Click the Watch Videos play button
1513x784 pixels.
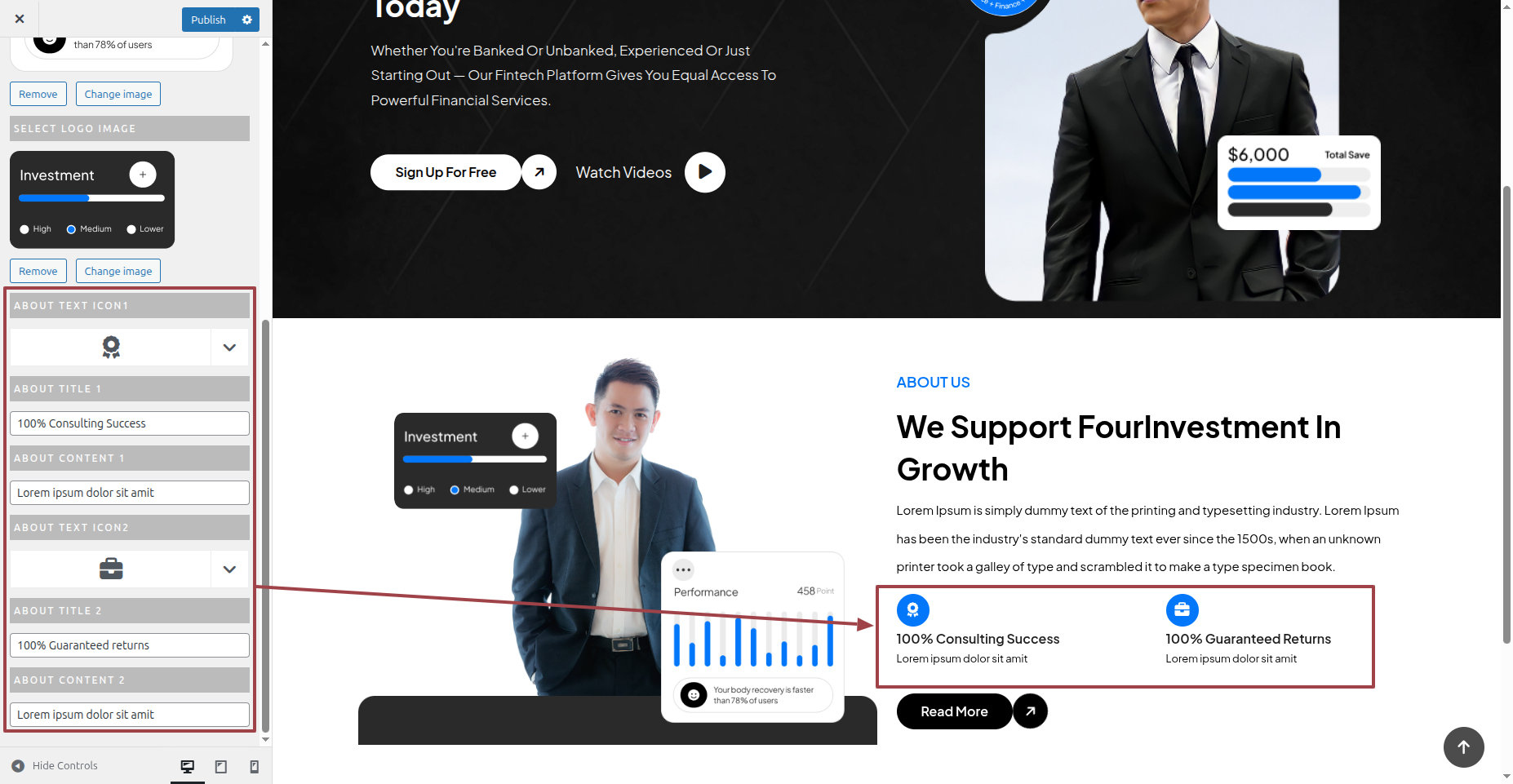coord(705,172)
